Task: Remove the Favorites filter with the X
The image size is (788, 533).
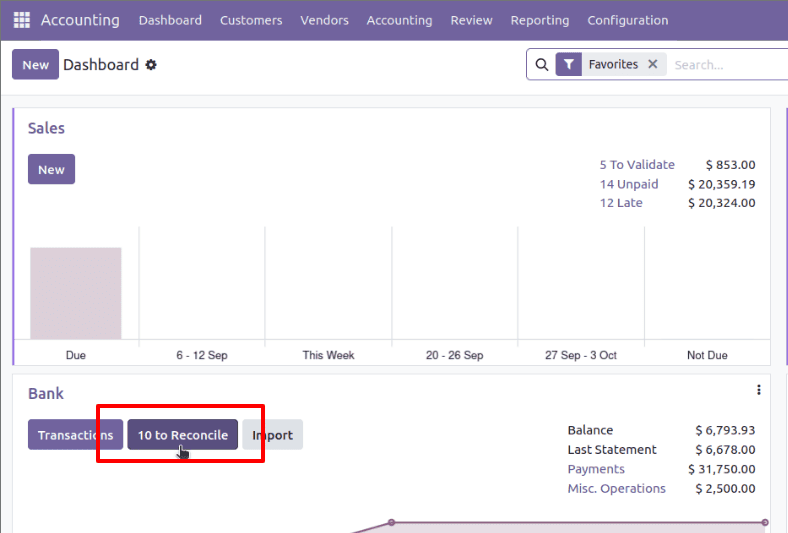Action: point(653,64)
